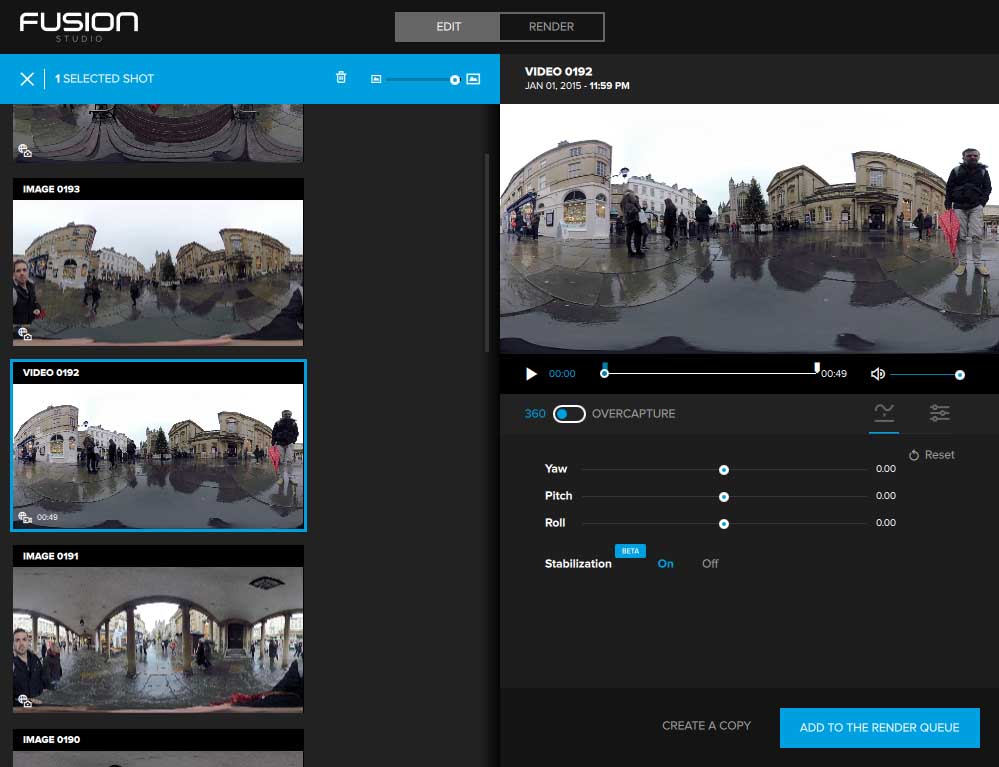Click the trim start marker on timeline
The width and height of the screenshot is (999, 767).
(x=605, y=367)
